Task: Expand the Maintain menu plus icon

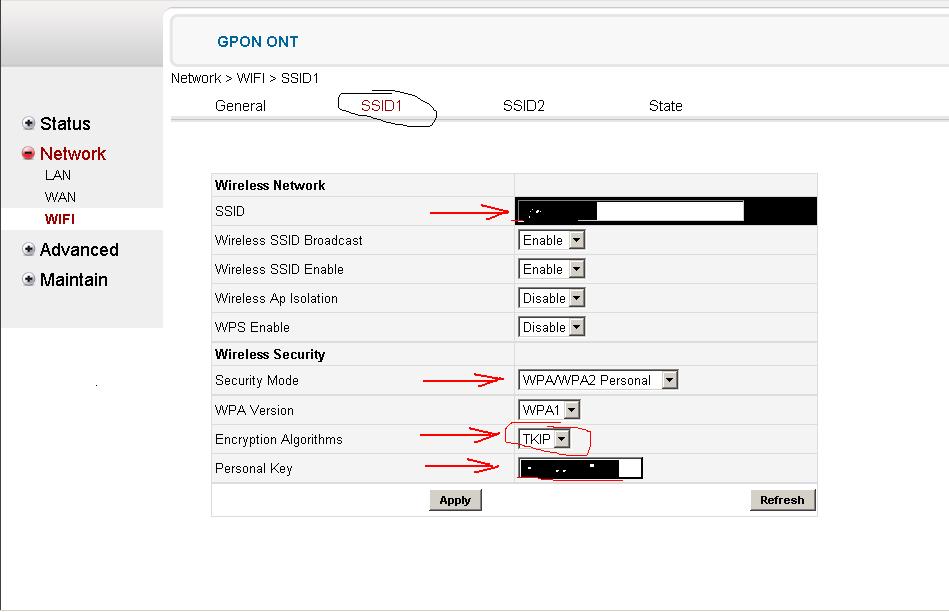Action: pyautogui.click(x=29, y=280)
